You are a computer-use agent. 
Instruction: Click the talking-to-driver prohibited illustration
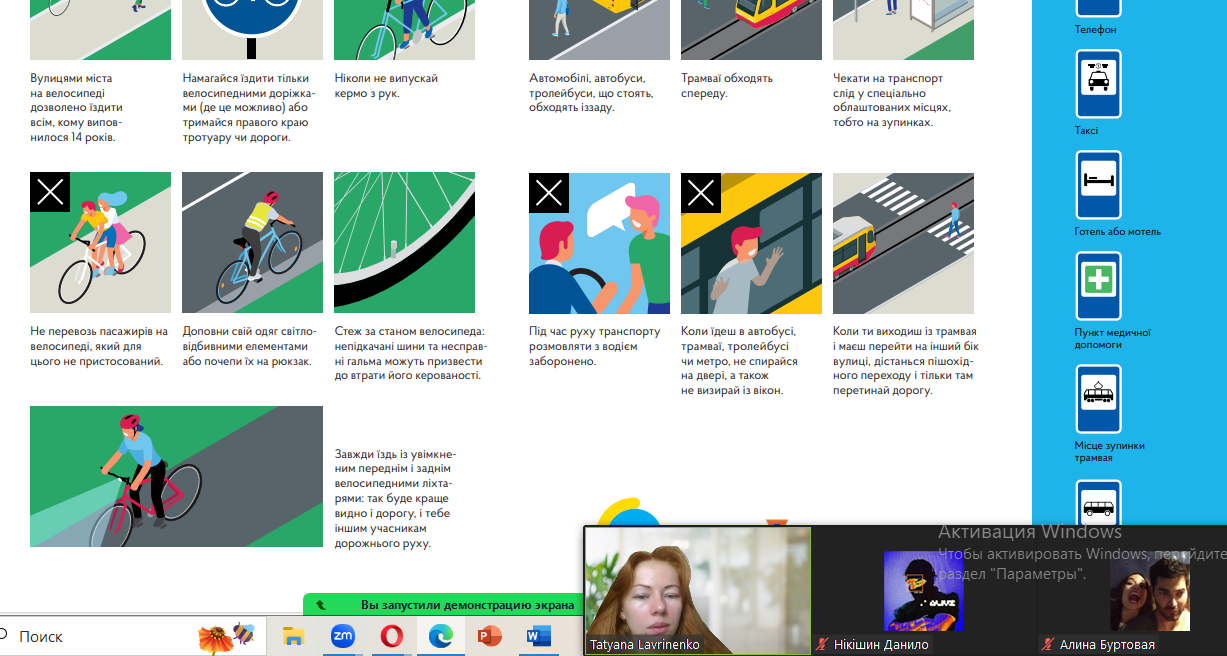599,243
